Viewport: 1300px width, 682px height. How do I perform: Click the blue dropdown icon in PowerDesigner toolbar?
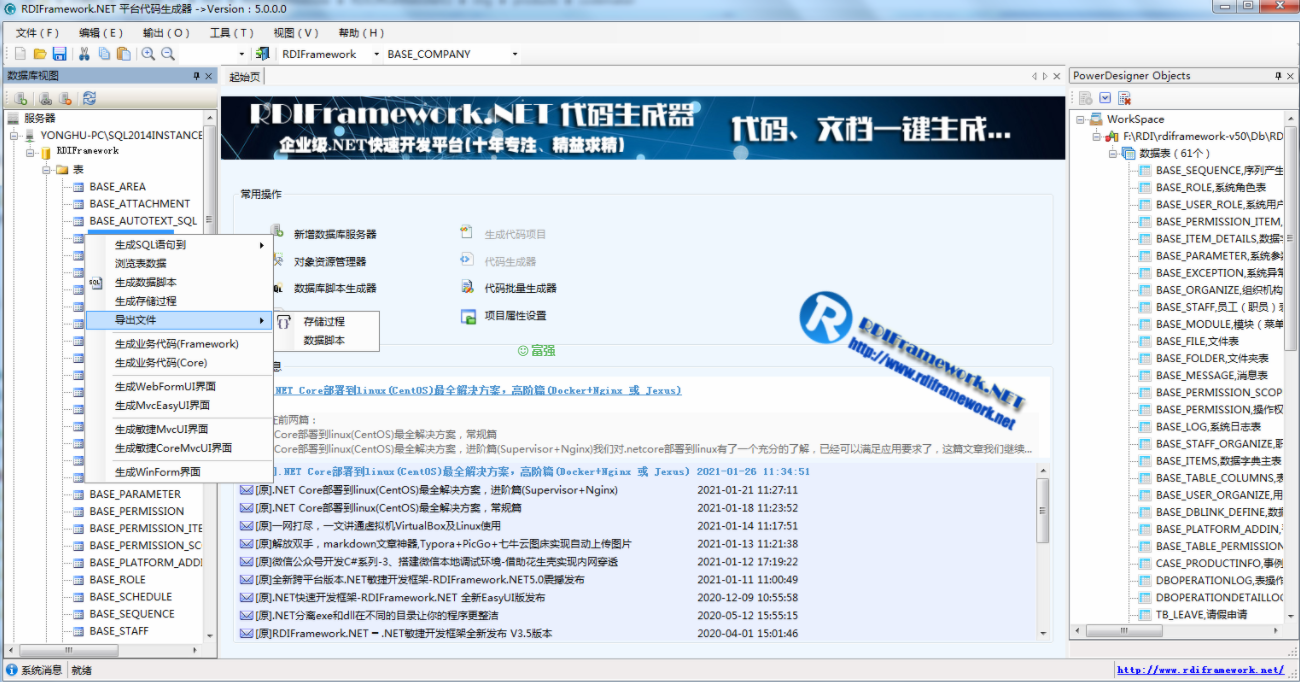coord(1105,98)
